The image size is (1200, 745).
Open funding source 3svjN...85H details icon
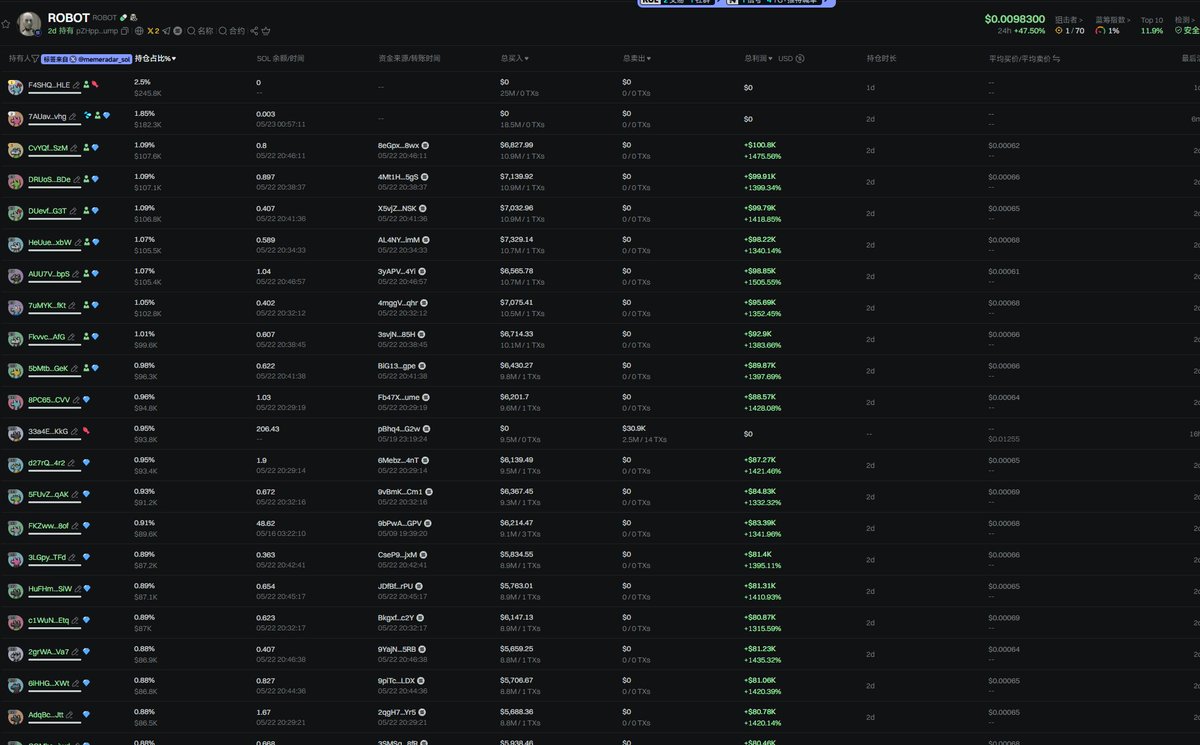[x=422, y=335]
